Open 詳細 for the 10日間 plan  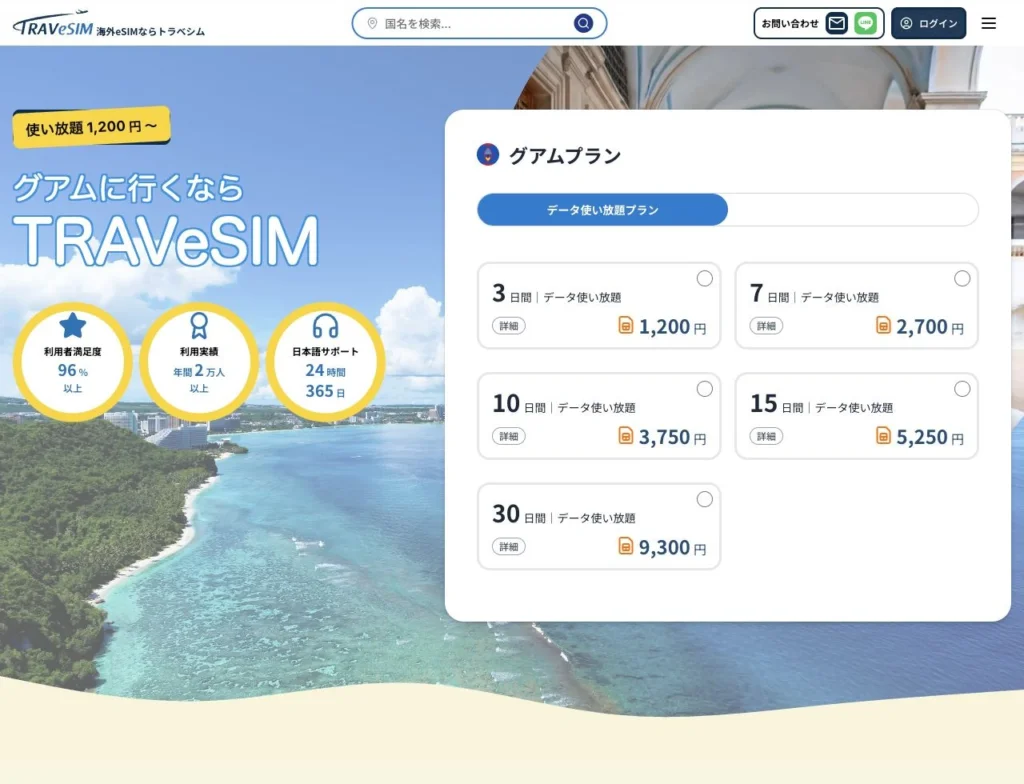coord(509,436)
